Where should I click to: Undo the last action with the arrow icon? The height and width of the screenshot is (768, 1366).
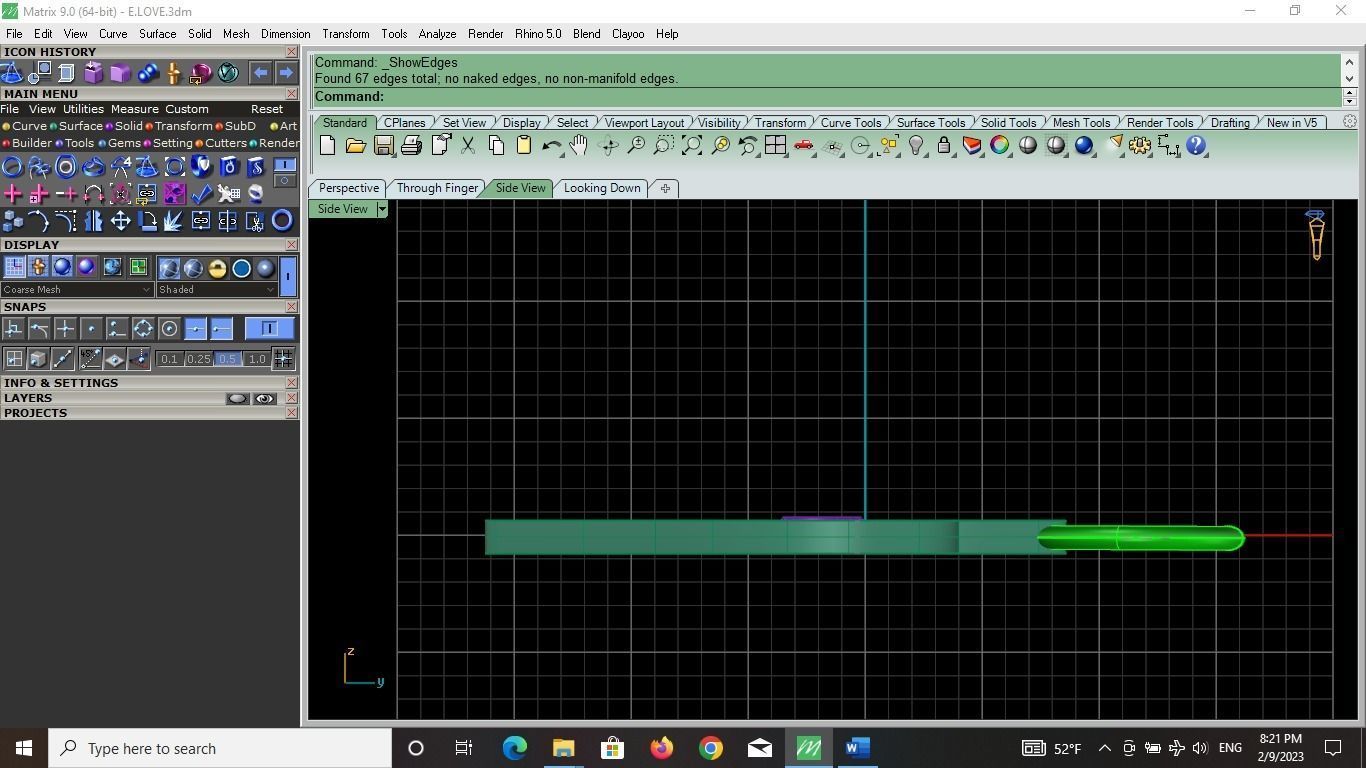point(551,146)
